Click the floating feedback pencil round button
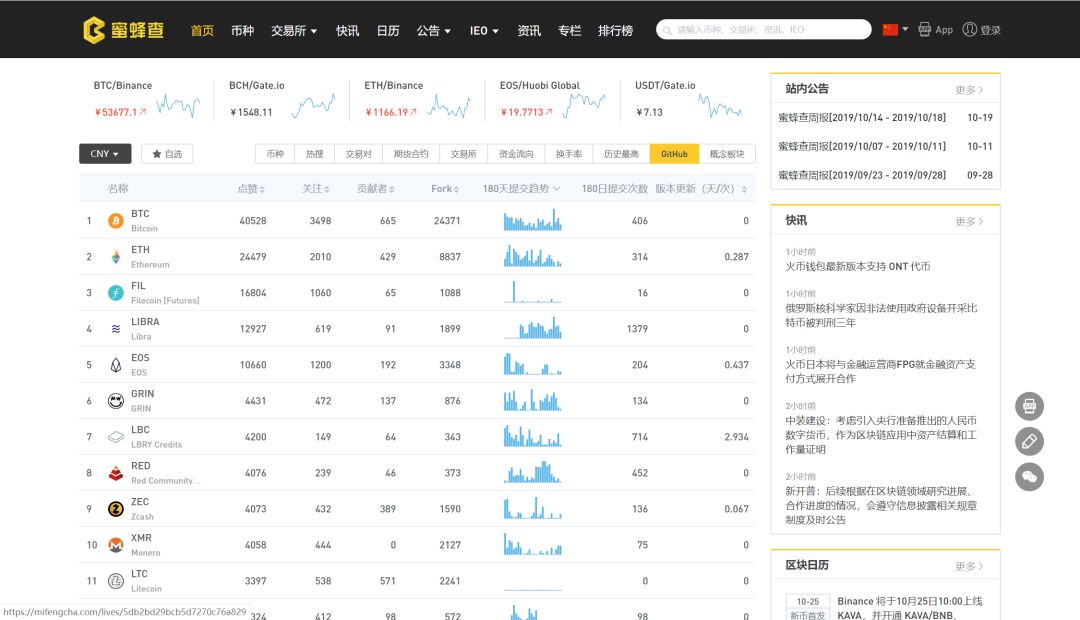 (1029, 441)
